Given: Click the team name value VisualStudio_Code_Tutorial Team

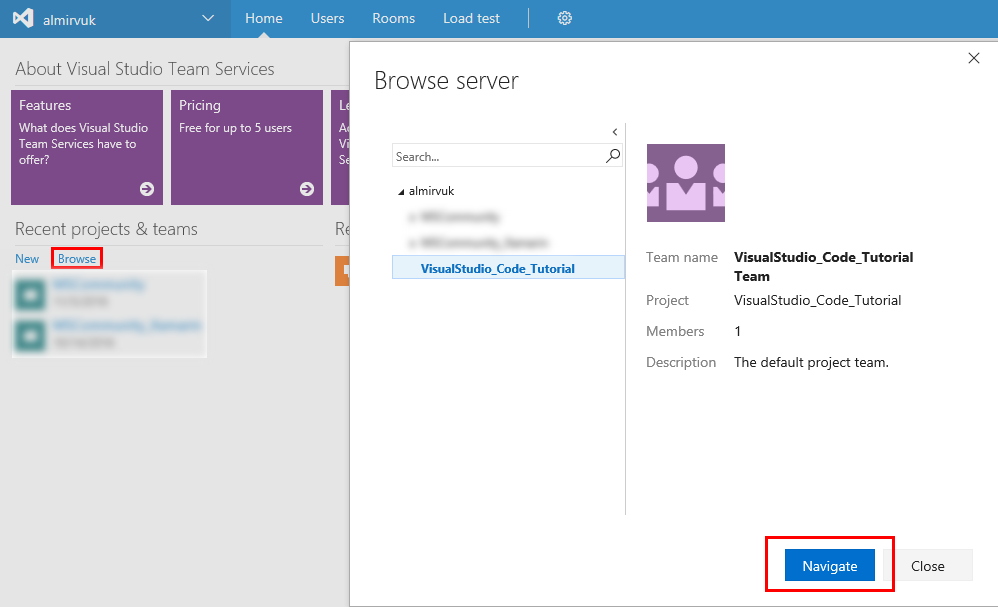Looking at the screenshot, I should pyautogui.click(x=824, y=267).
